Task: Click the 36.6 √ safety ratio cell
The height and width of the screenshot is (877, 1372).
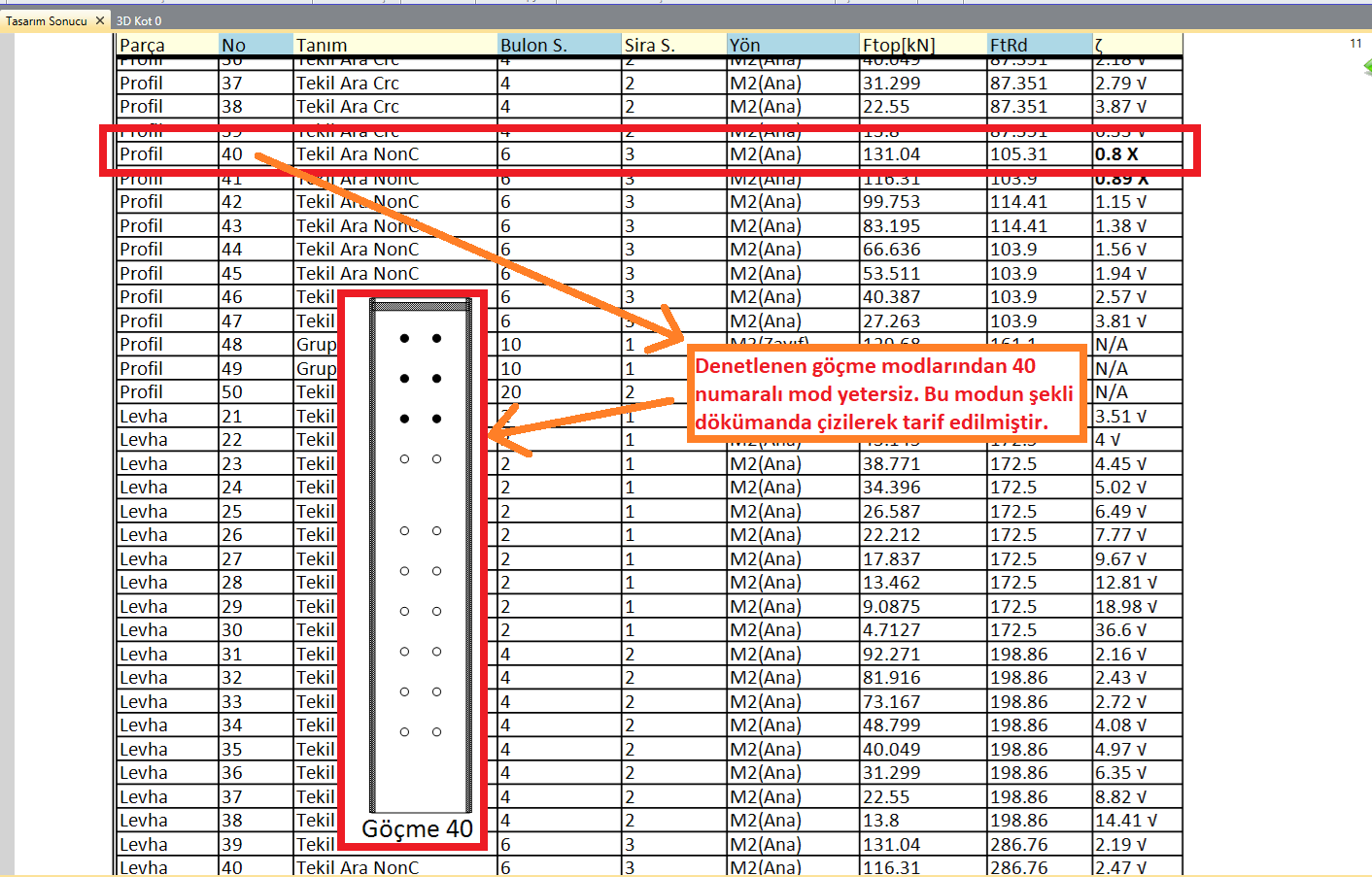Action: (x=1119, y=630)
